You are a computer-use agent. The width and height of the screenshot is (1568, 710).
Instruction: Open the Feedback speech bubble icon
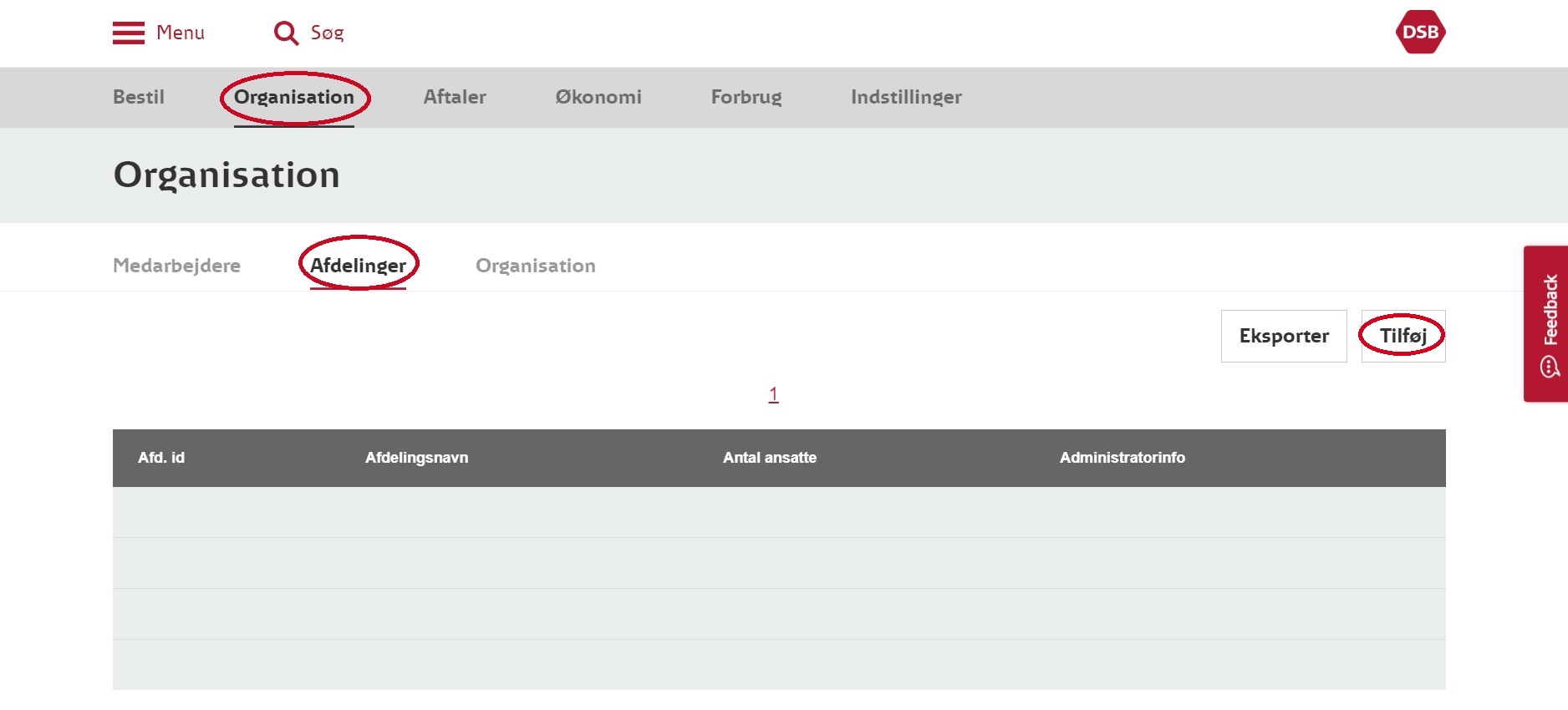point(1550,367)
